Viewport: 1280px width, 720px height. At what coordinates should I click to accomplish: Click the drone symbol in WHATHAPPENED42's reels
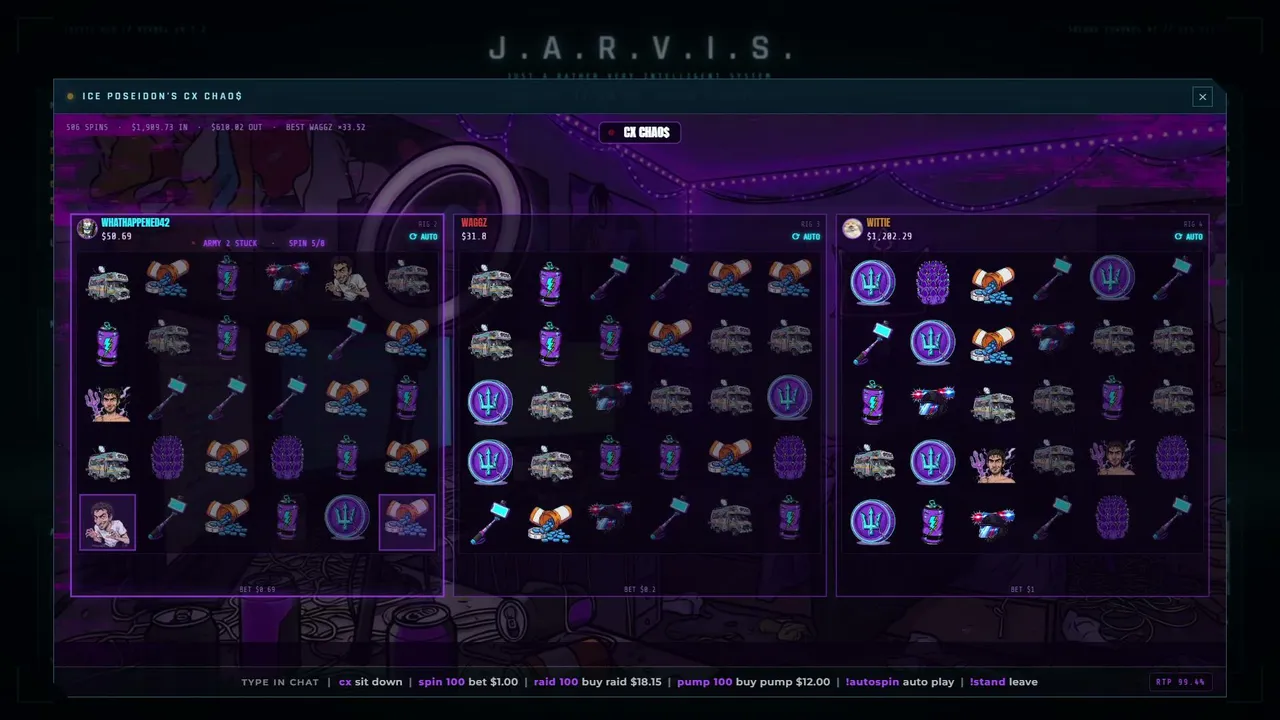point(287,279)
